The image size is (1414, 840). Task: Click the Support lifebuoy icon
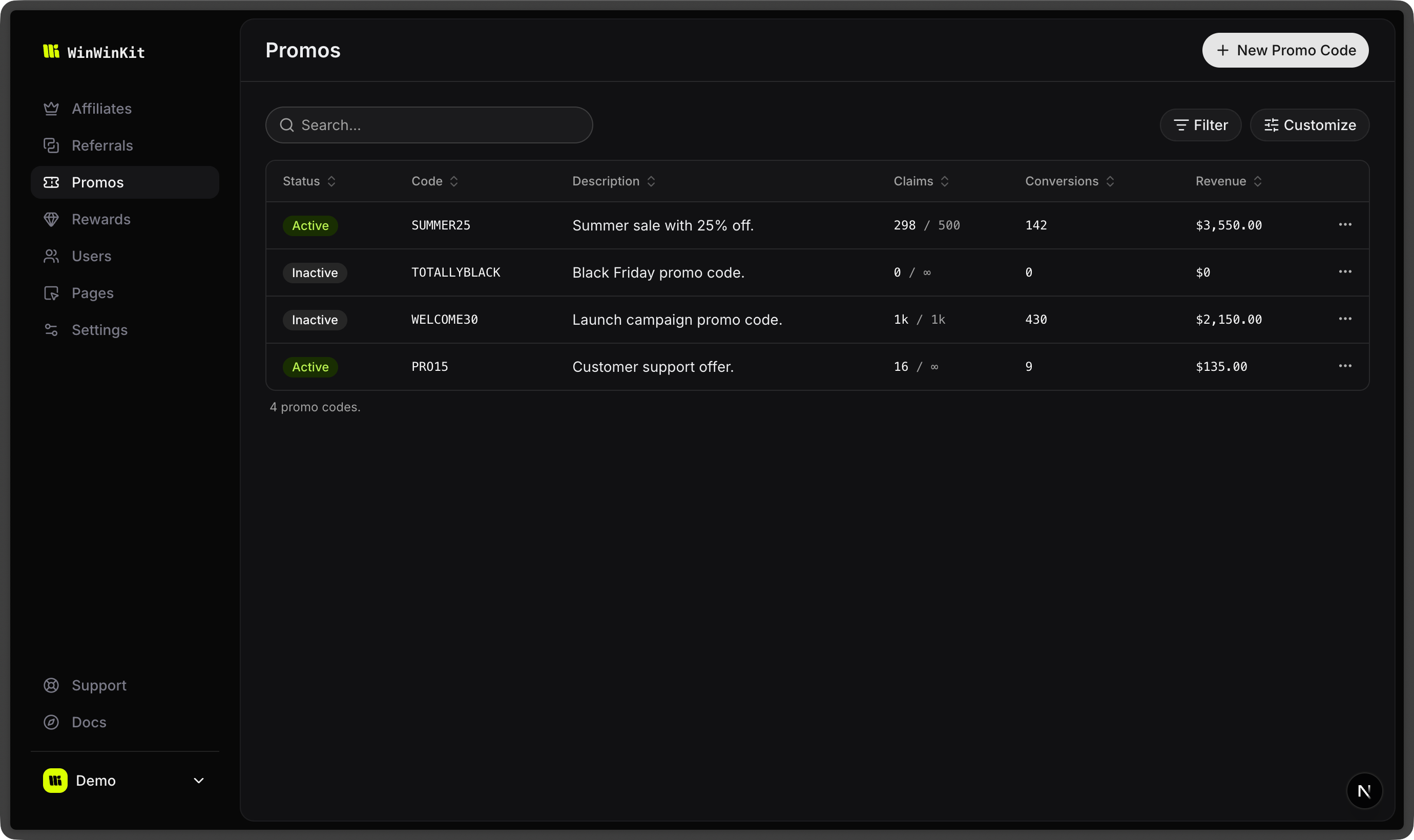[x=52, y=685]
